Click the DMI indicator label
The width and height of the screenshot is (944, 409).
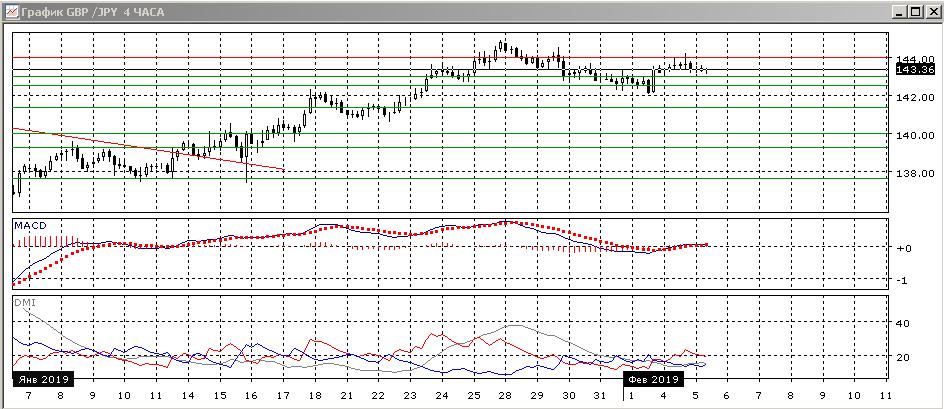[25, 302]
